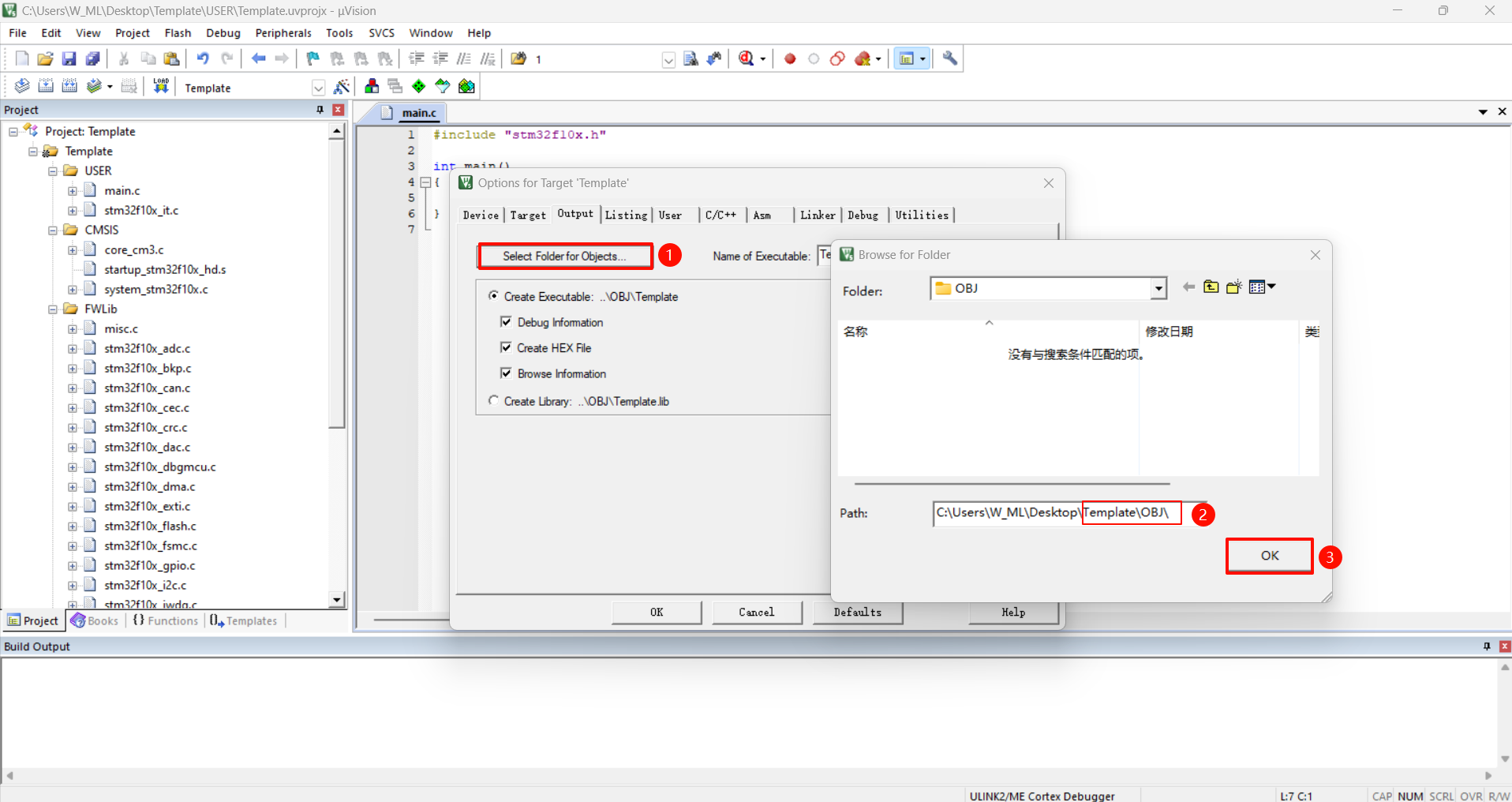The width and height of the screenshot is (1512, 802).
Task: Open the View Menu dropdown in Browse dialog
Action: tap(1263, 287)
